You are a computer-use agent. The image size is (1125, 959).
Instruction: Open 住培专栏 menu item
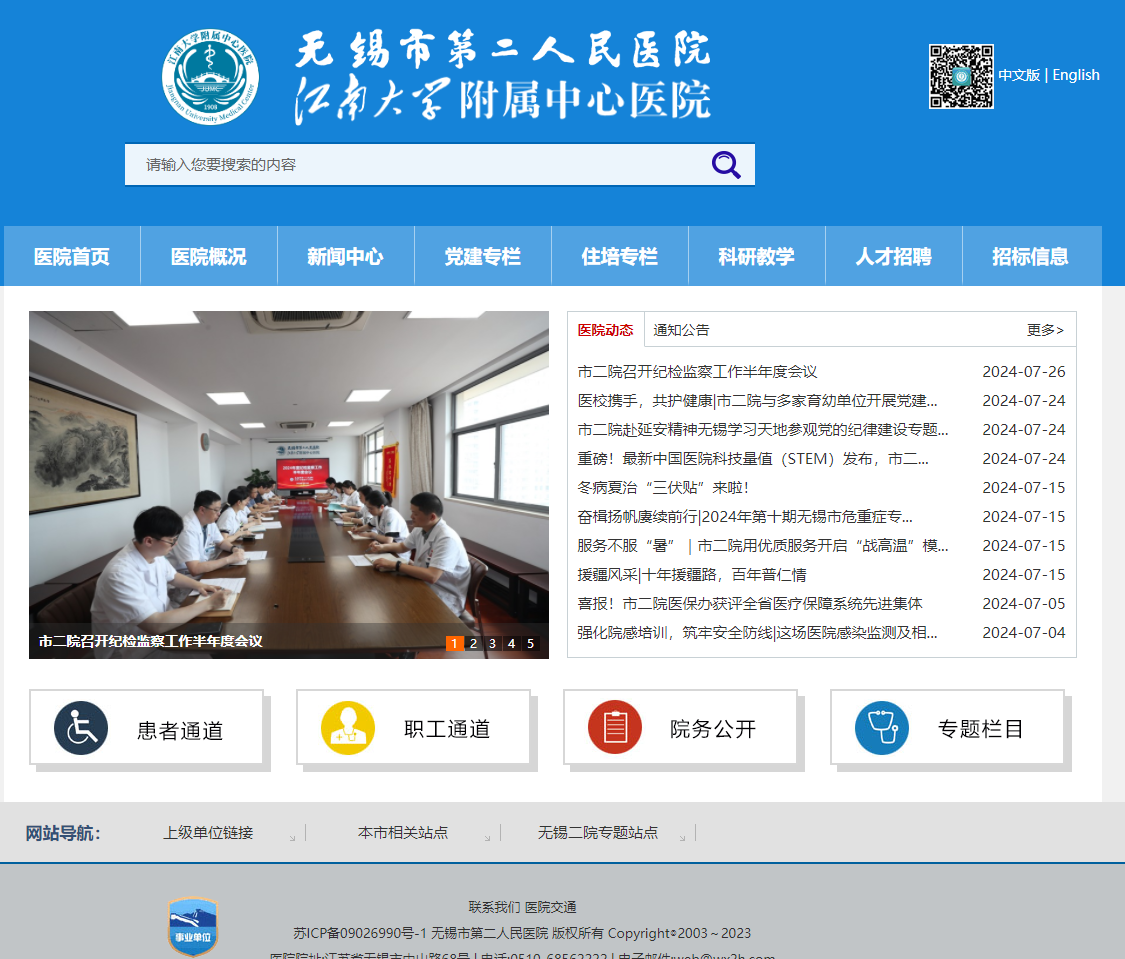(620, 256)
